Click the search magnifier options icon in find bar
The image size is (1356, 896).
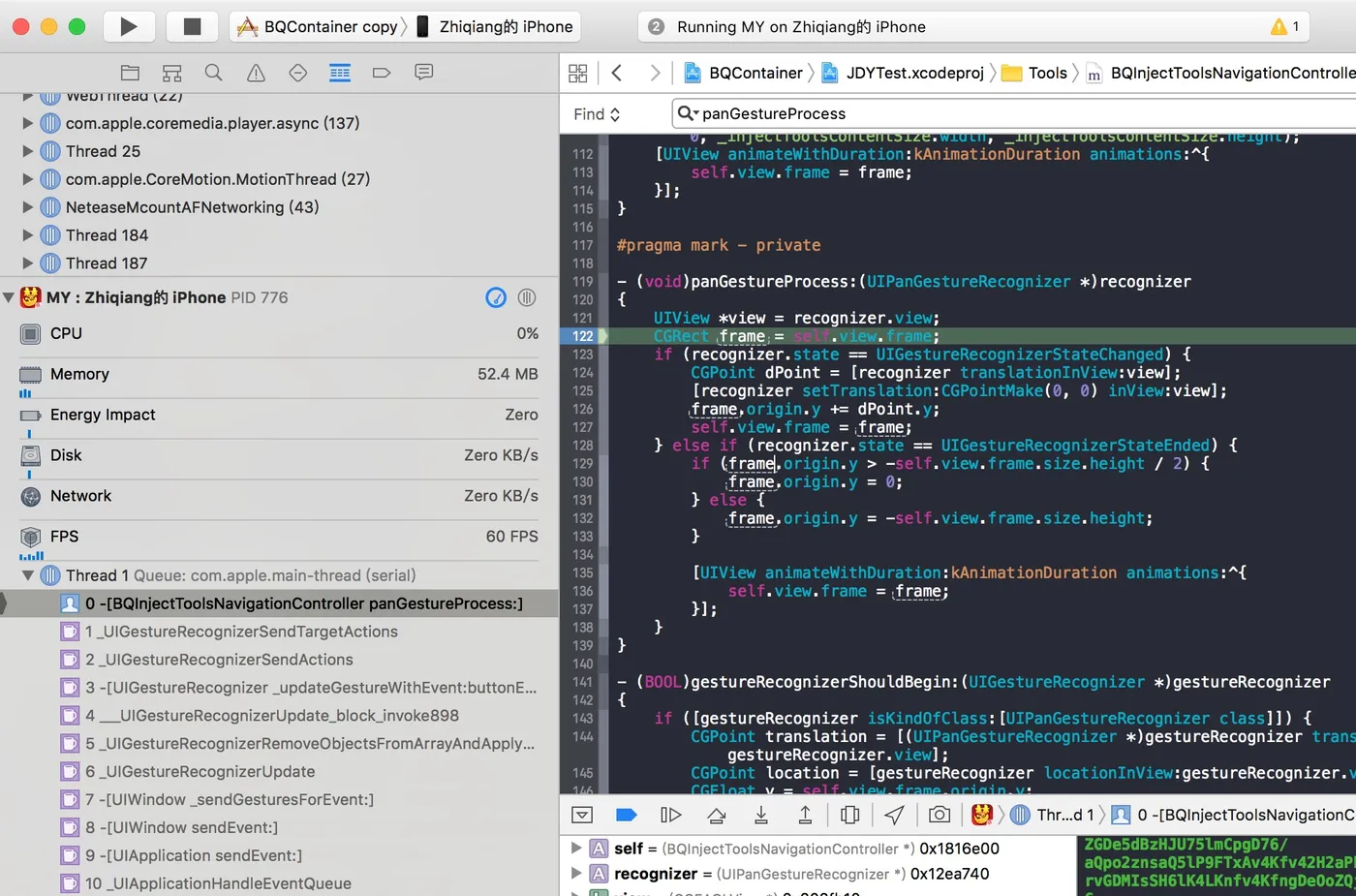(688, 113)
